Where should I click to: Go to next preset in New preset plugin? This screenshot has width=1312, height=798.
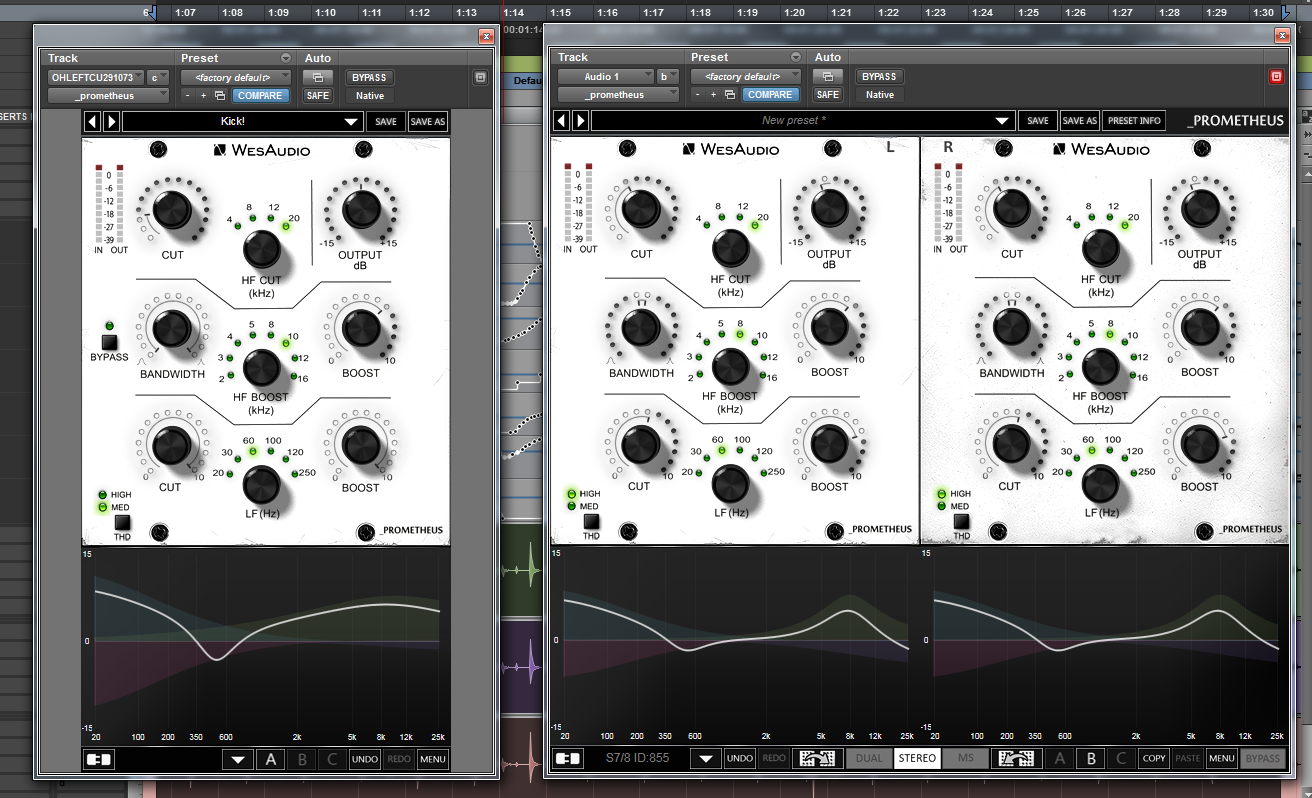[580, 120]
